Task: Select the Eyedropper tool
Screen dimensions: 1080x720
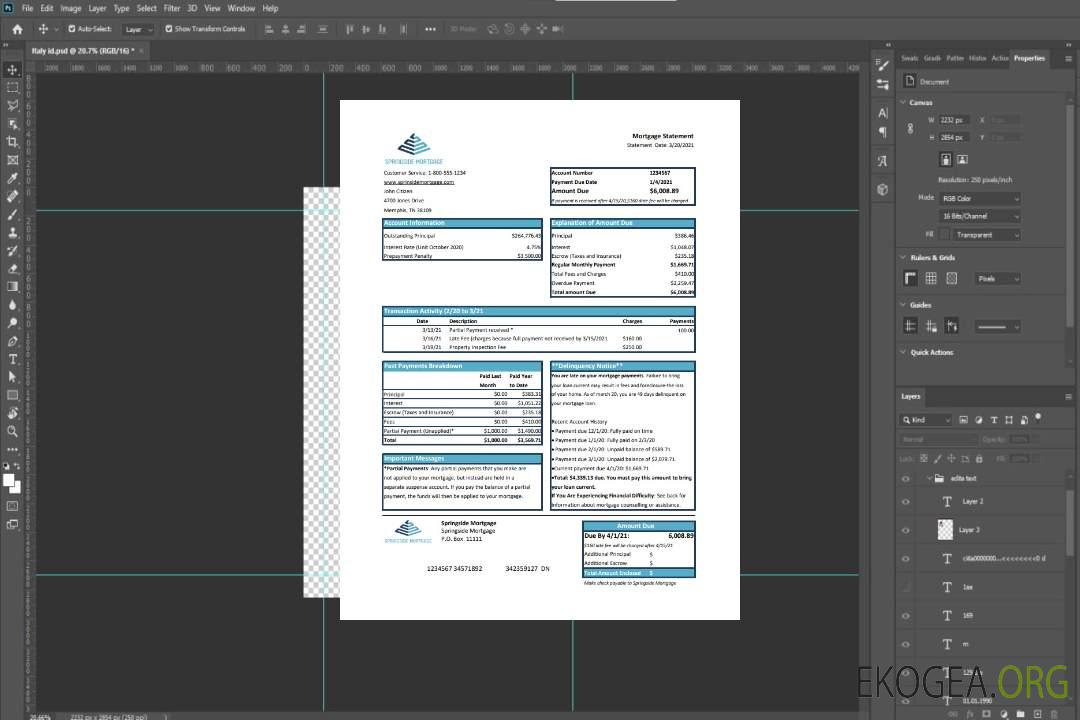Action: (x=12, y=178)
